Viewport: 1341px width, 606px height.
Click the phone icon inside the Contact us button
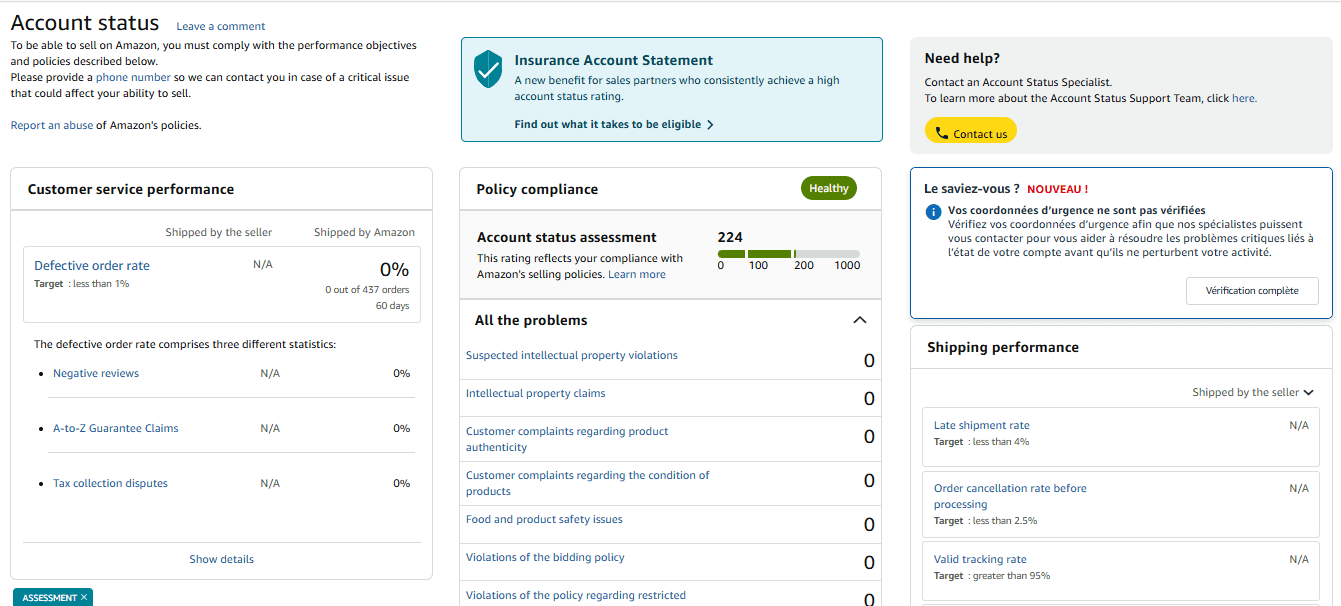click(941, 130)
